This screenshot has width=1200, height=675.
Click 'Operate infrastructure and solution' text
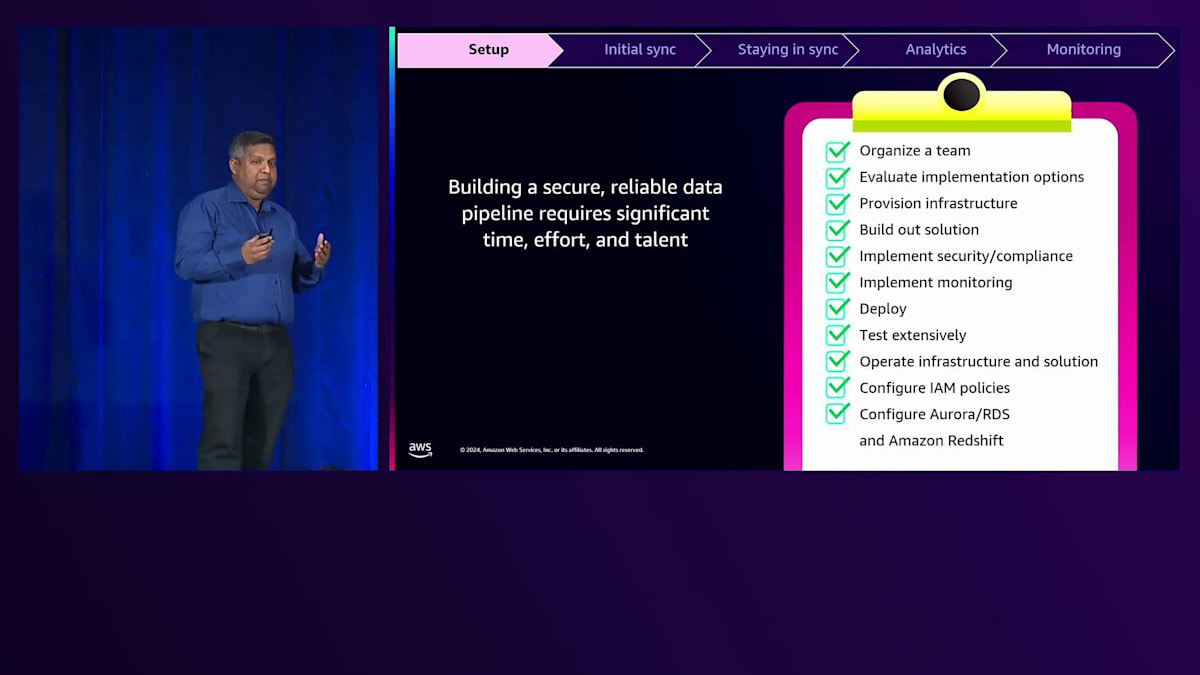pos(979,361)
